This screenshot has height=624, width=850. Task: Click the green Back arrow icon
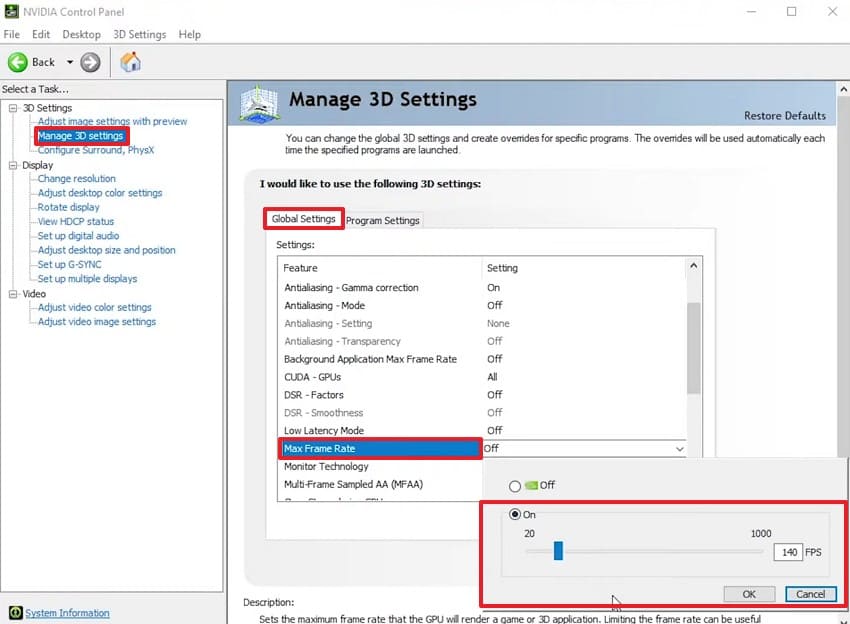pos(17,62)
